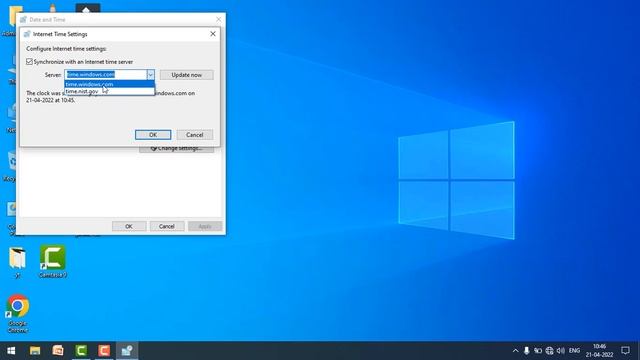Cancel the Internet Time Settings dialog

(195, 135)
